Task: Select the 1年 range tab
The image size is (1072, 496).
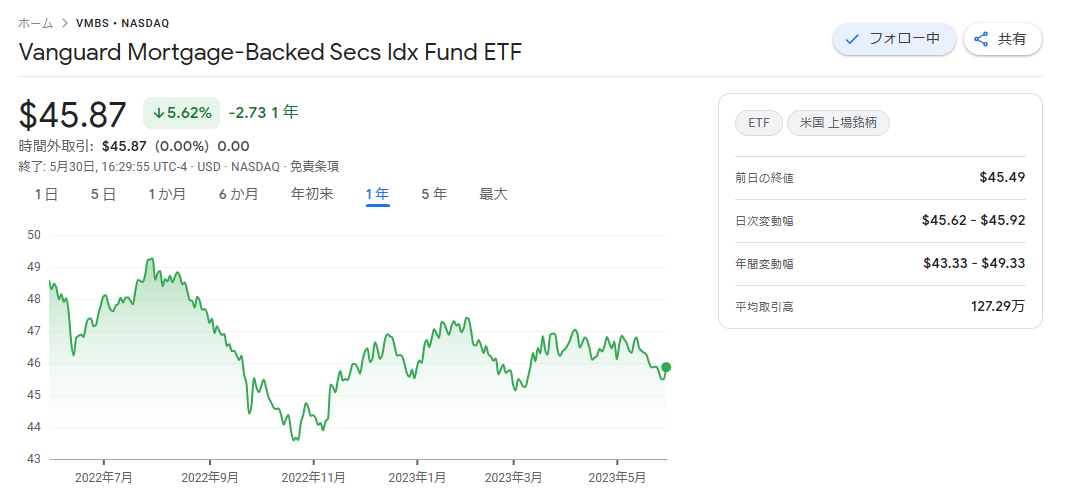Action: (x=377, y=194)
